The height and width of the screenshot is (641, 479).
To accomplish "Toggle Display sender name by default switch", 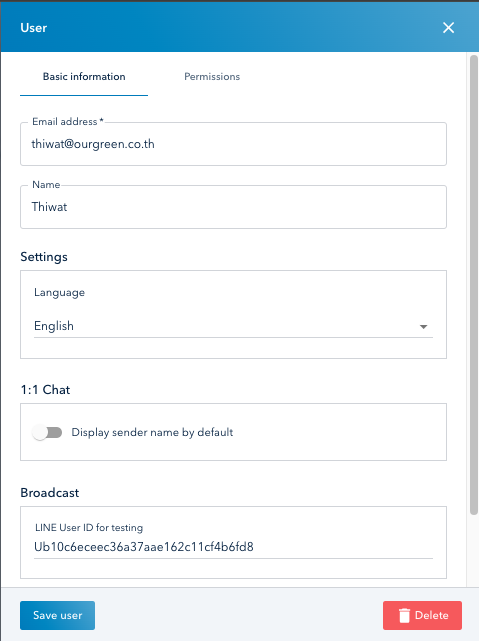I will click(x=47, y=432).
